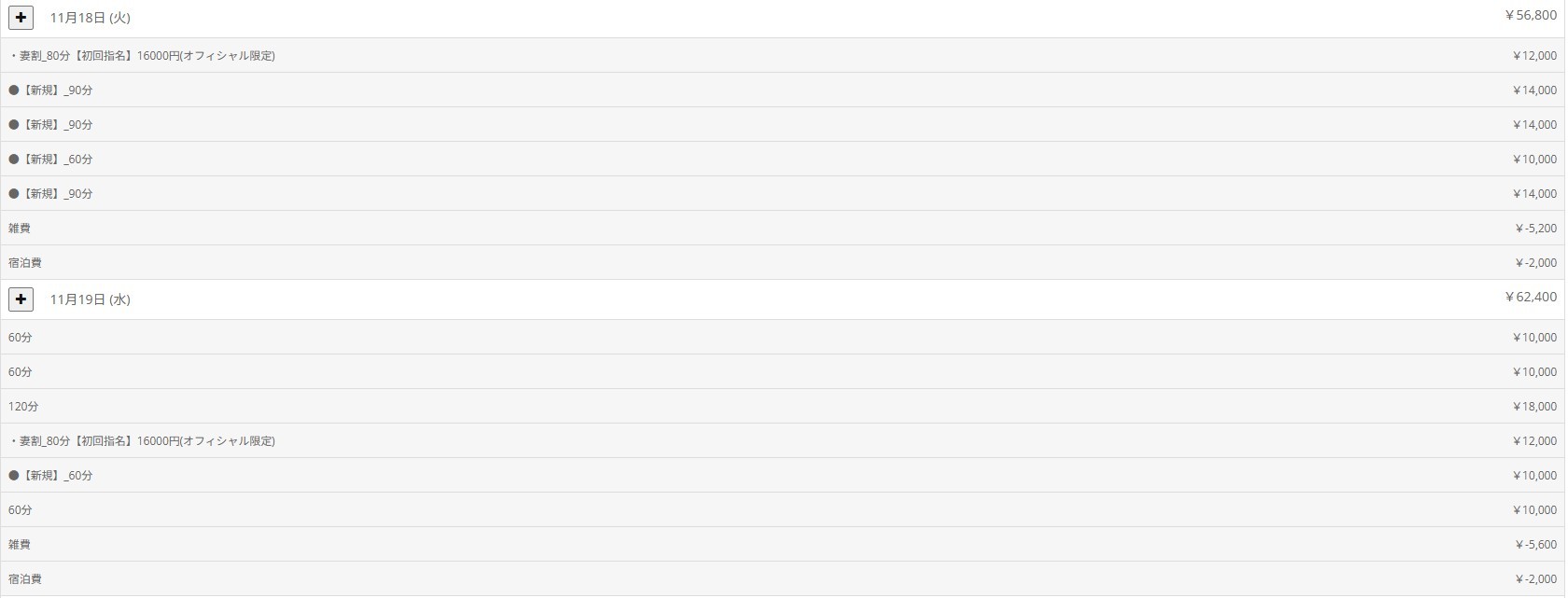Viewport: 1568px width, 598px height.
Task: Open the 120分 row
Action: 23,407
